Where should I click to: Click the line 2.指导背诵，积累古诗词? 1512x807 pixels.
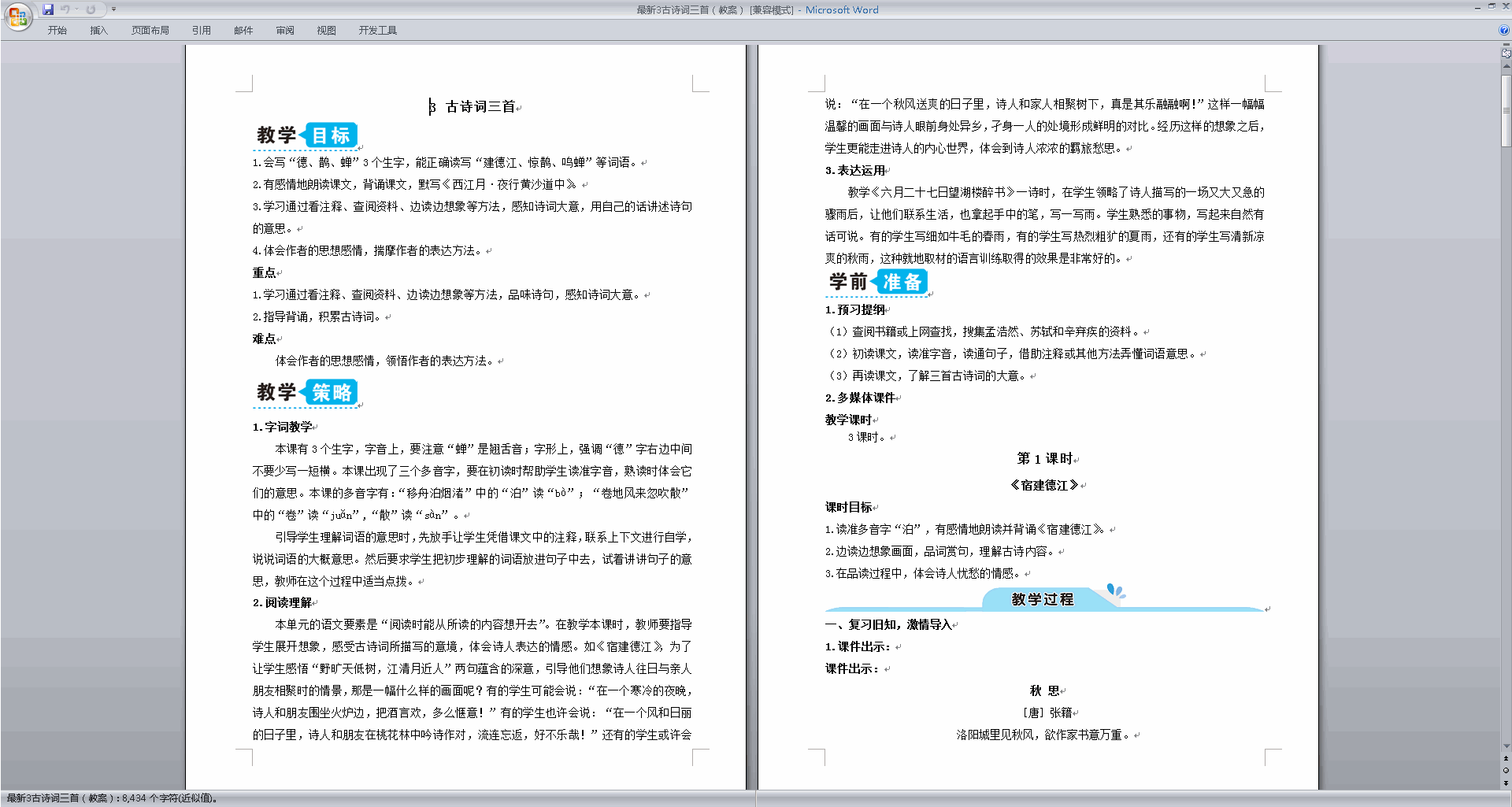317,317
